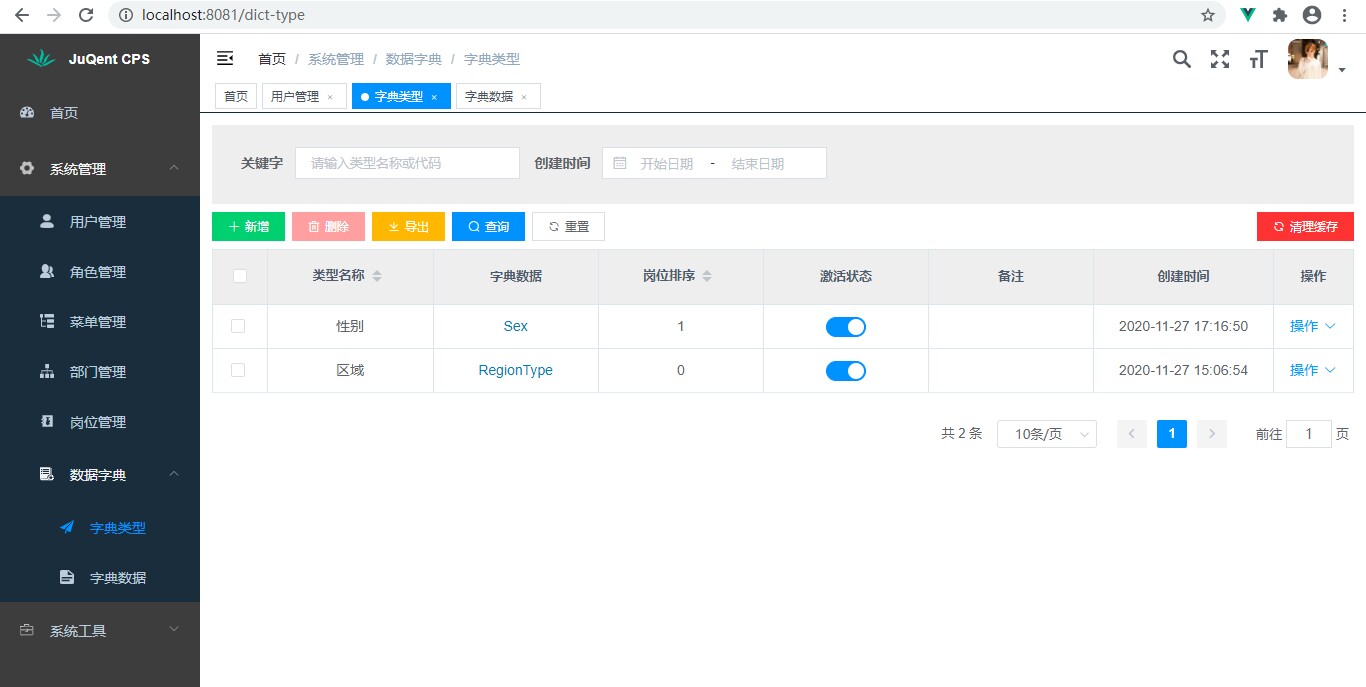1366x687 pixels.
Task: Click the 开始日期 date field
Action: click(x=667, y=163)
